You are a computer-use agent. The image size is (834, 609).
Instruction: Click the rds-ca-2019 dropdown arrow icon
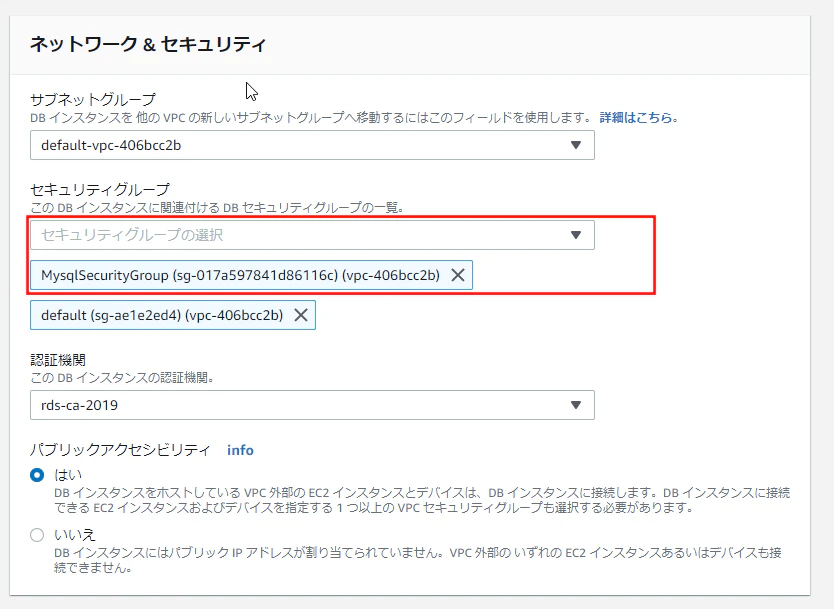(x=576, y=405)
